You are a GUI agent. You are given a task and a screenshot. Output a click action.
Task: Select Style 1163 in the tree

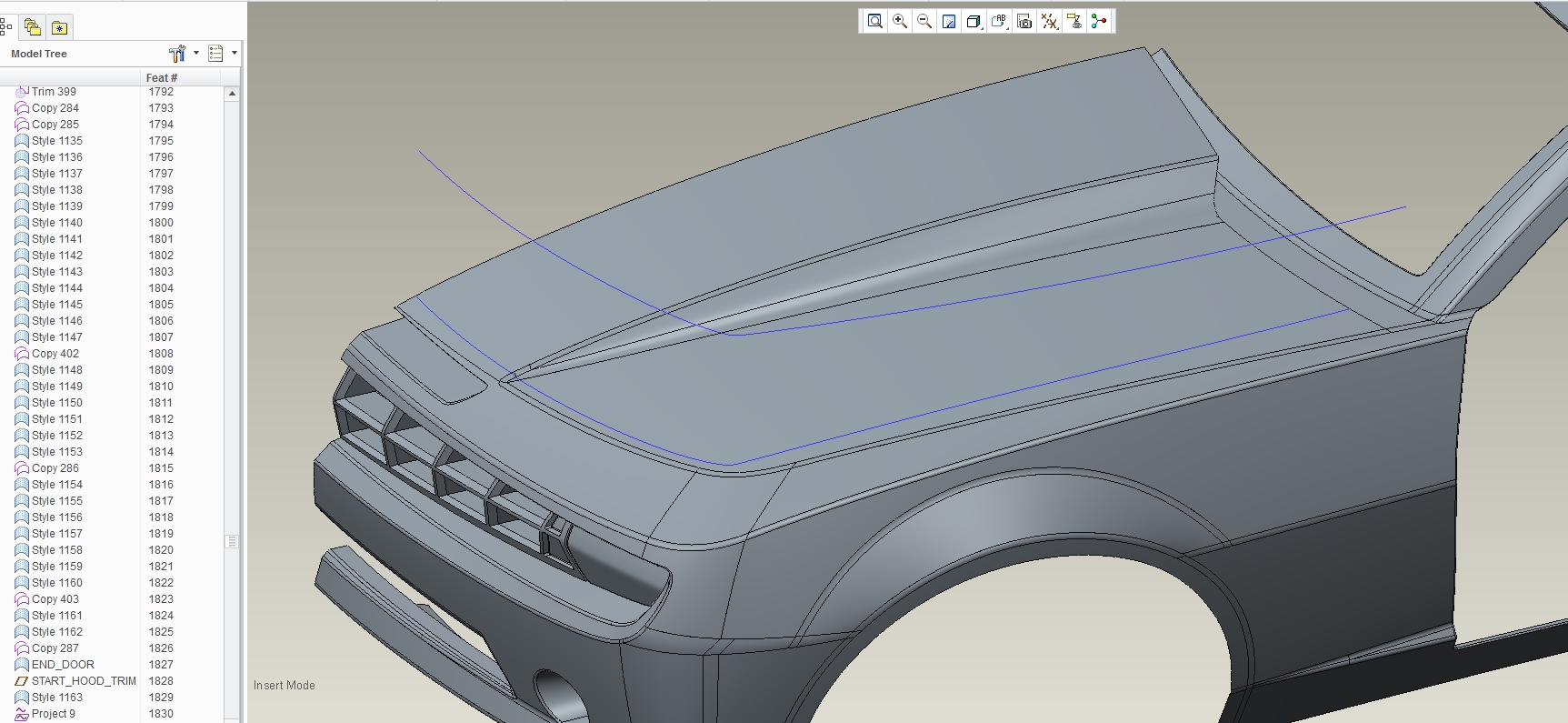(57, 698)
